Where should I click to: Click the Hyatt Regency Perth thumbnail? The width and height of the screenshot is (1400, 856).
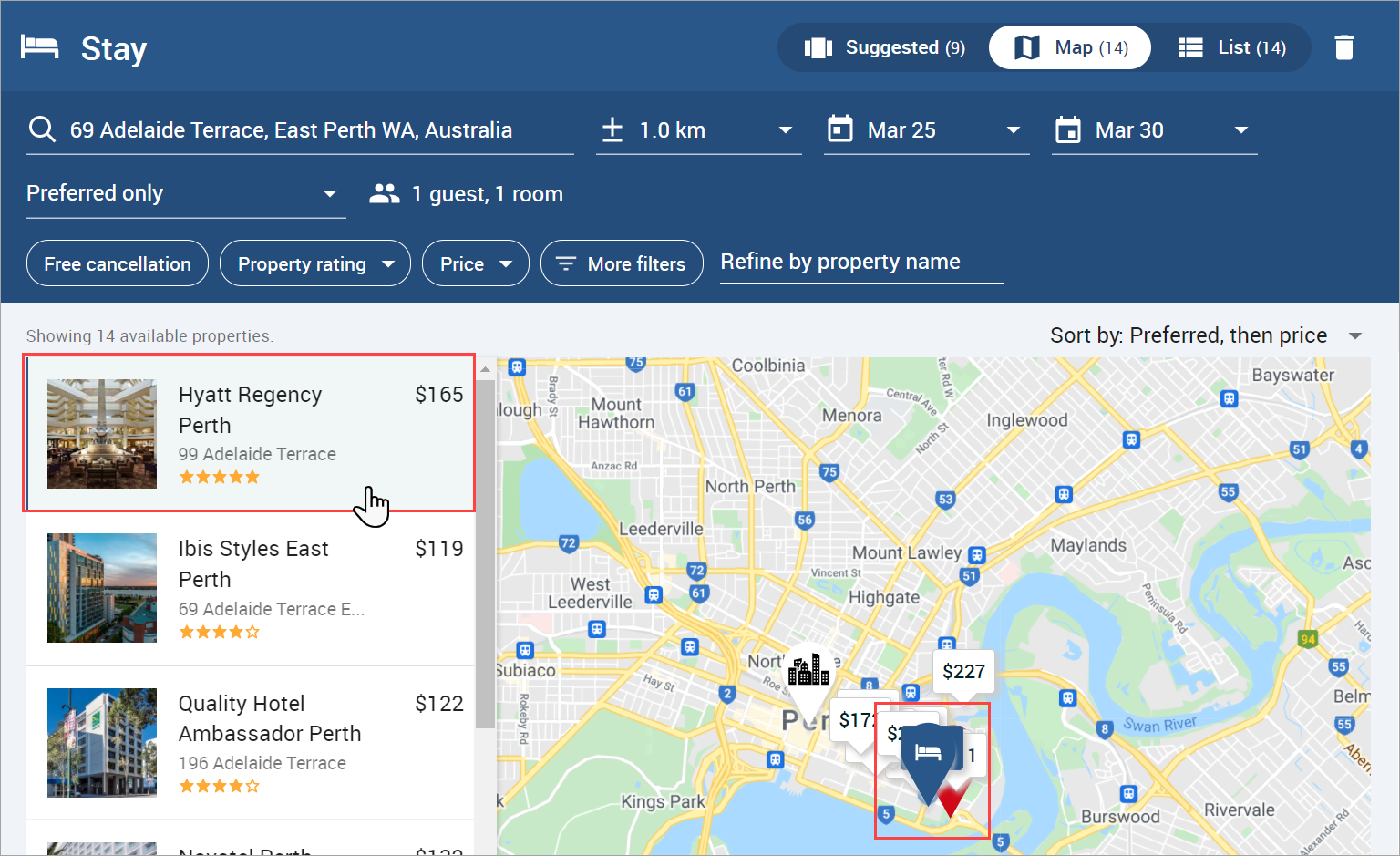[x=102, y=434]
